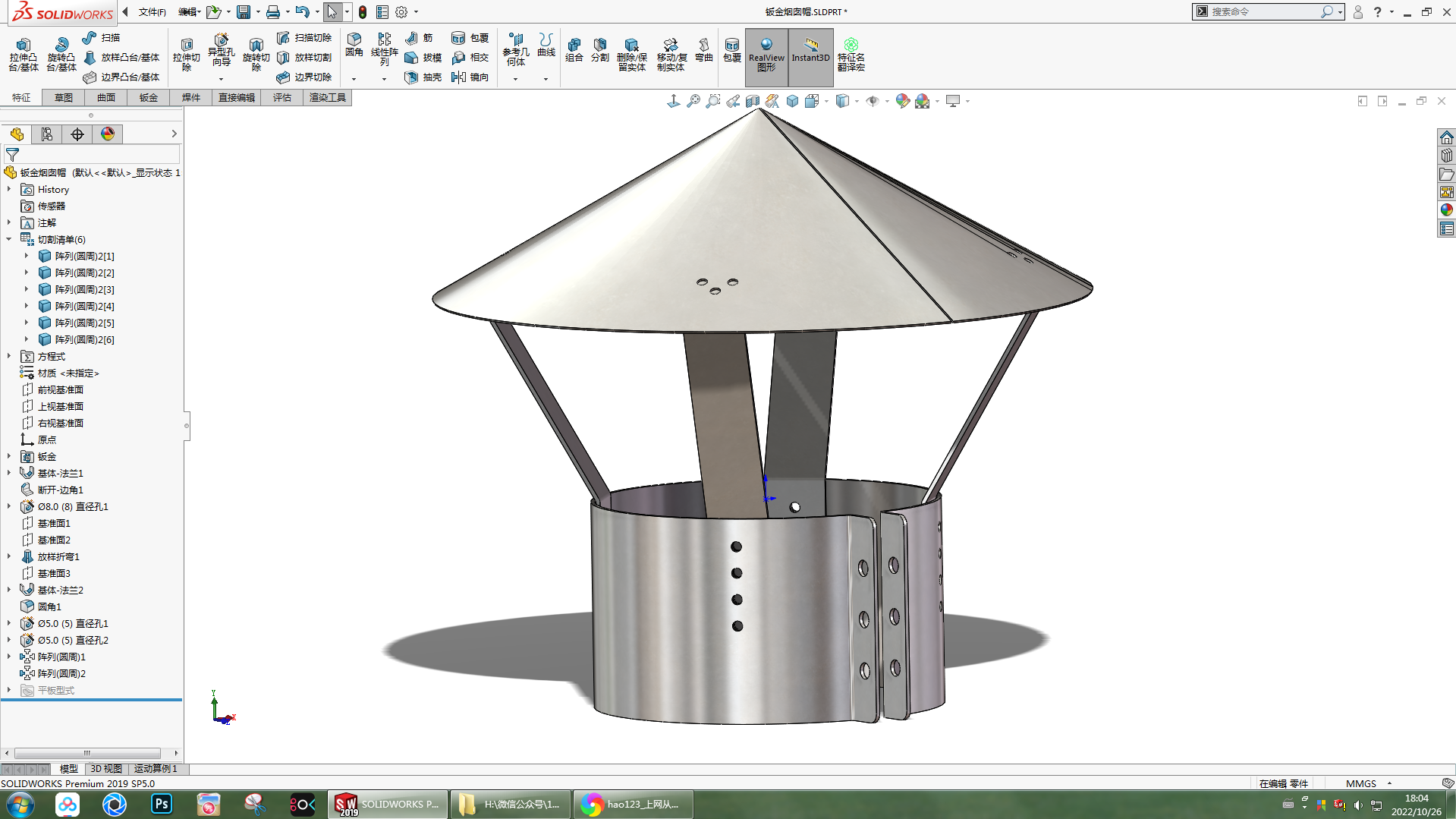Viewport: 1456px width, 819px height.
Task: Select the 线性阵列 linear pattern tool
Action: coord(385,49)
